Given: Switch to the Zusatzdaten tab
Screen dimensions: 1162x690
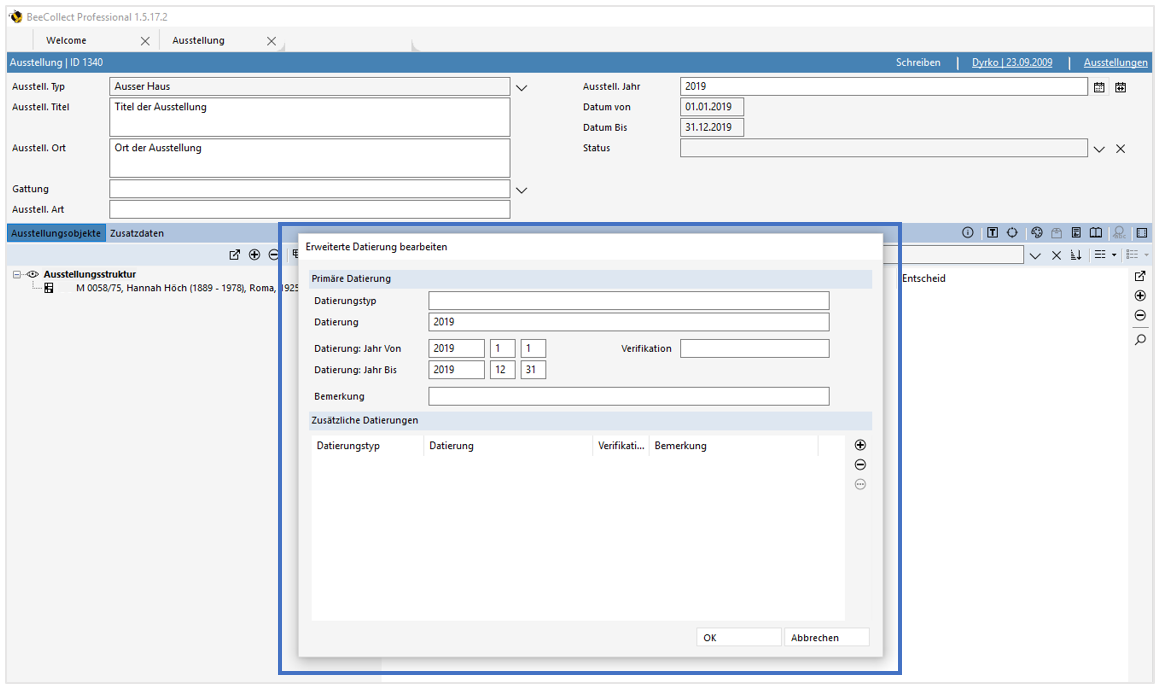Looking at the screenshot, I should point(137,233).
